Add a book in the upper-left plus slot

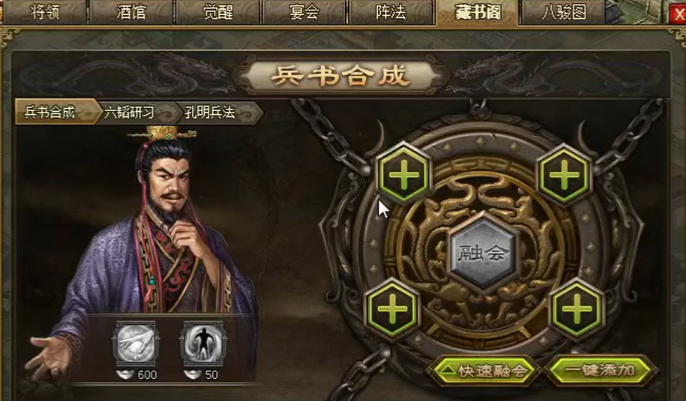pyautogui.click(x=403, y=174)
